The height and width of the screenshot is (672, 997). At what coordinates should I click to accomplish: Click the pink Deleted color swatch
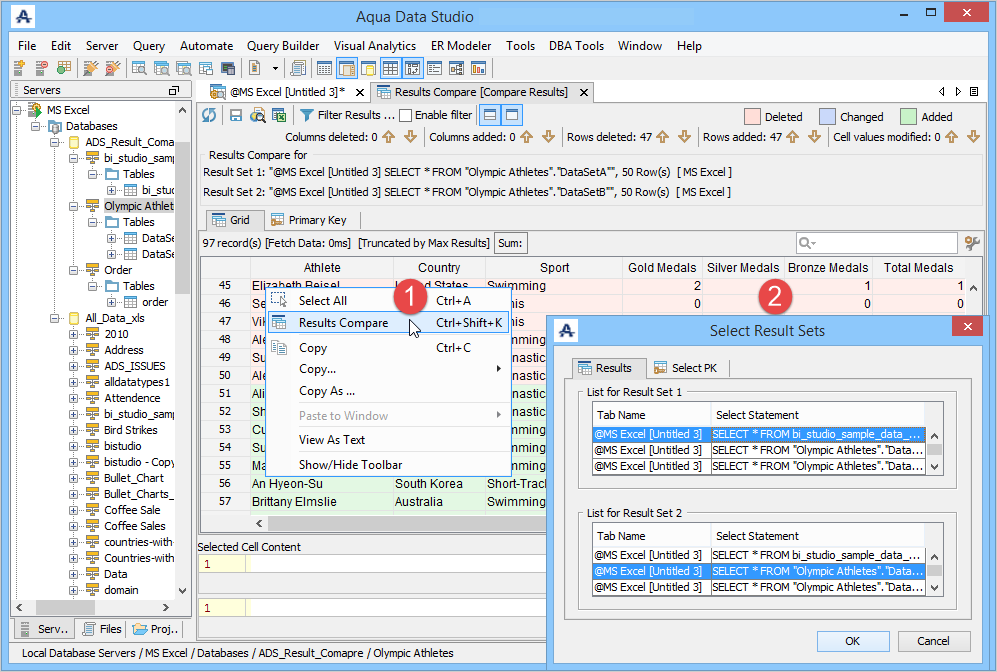click(752, 117)
